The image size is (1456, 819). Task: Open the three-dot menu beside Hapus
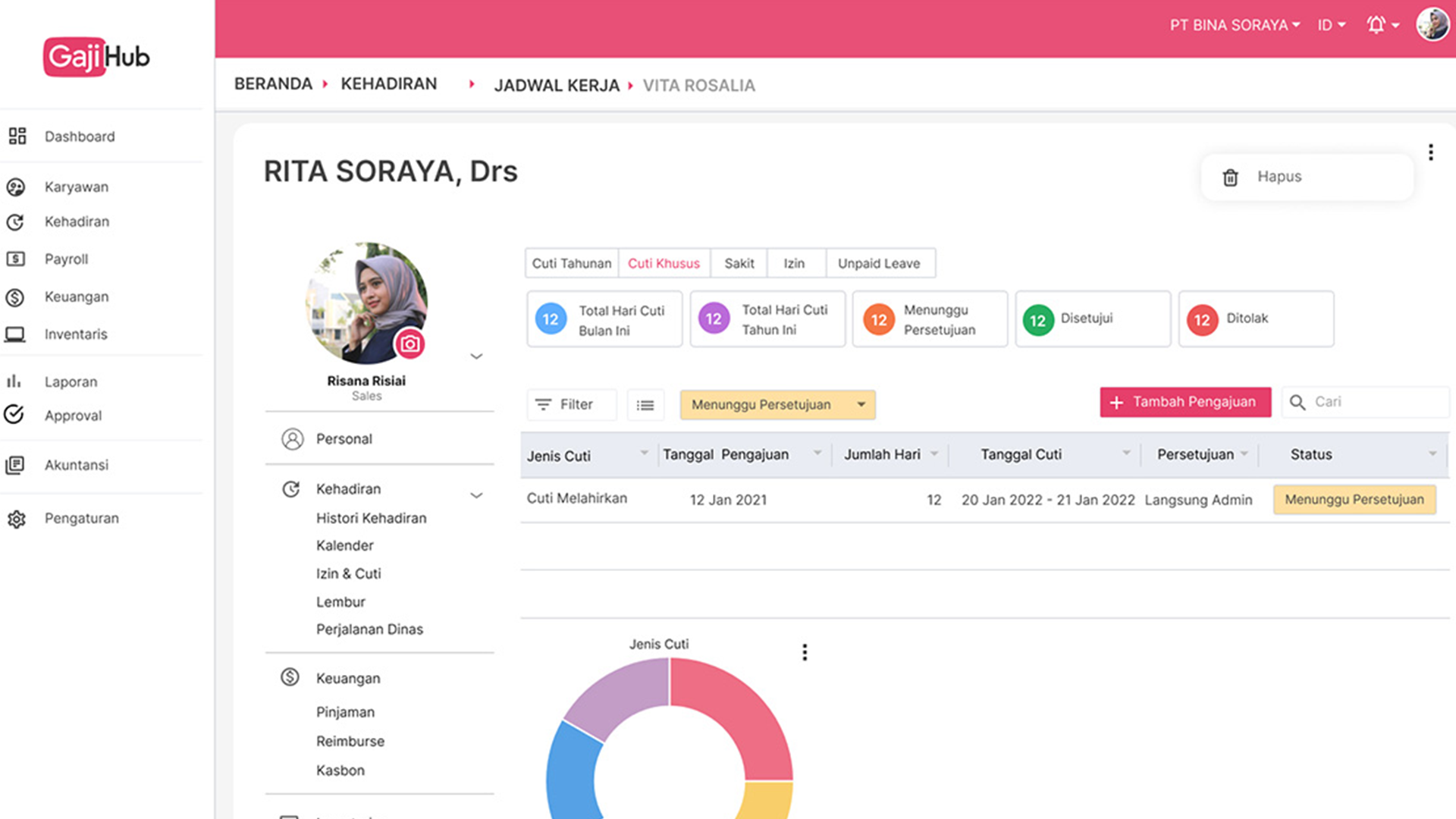[x=1431, y=152]
